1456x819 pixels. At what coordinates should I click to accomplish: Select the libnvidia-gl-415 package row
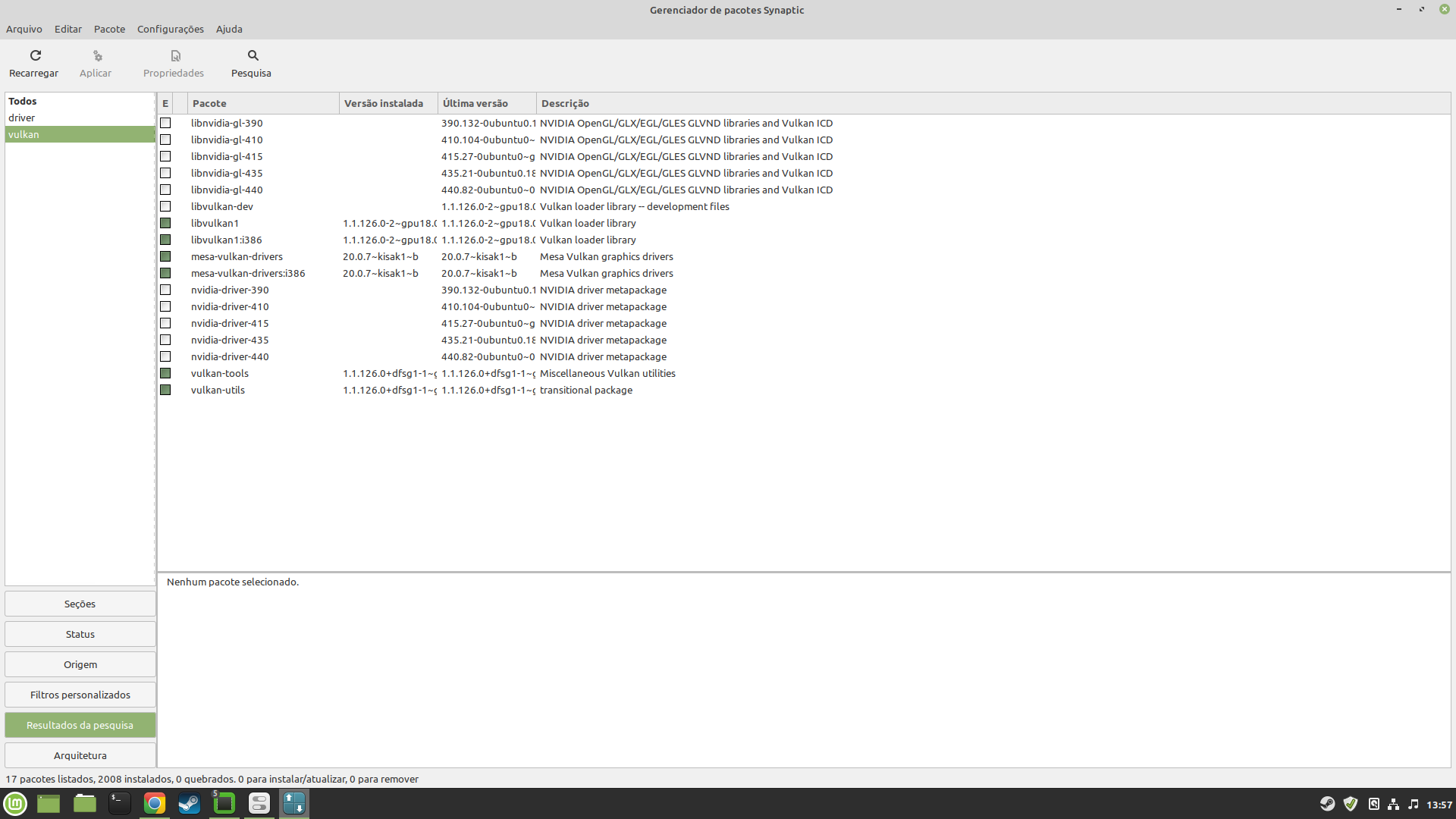(804, 156)
